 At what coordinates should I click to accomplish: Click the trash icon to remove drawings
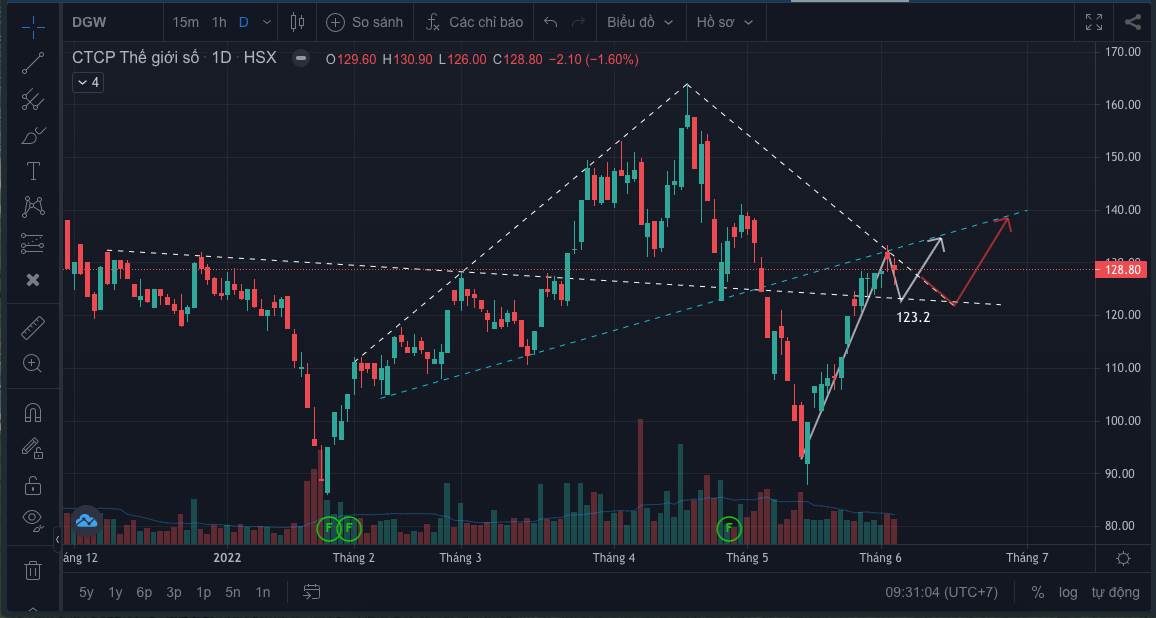(33, 570)
